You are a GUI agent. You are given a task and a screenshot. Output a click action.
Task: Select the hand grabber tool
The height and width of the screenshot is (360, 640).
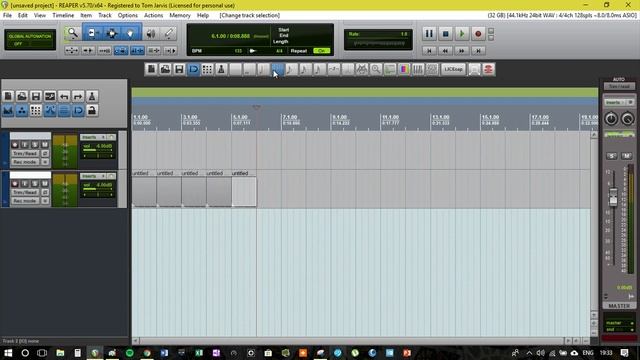[x=130, y=33]
